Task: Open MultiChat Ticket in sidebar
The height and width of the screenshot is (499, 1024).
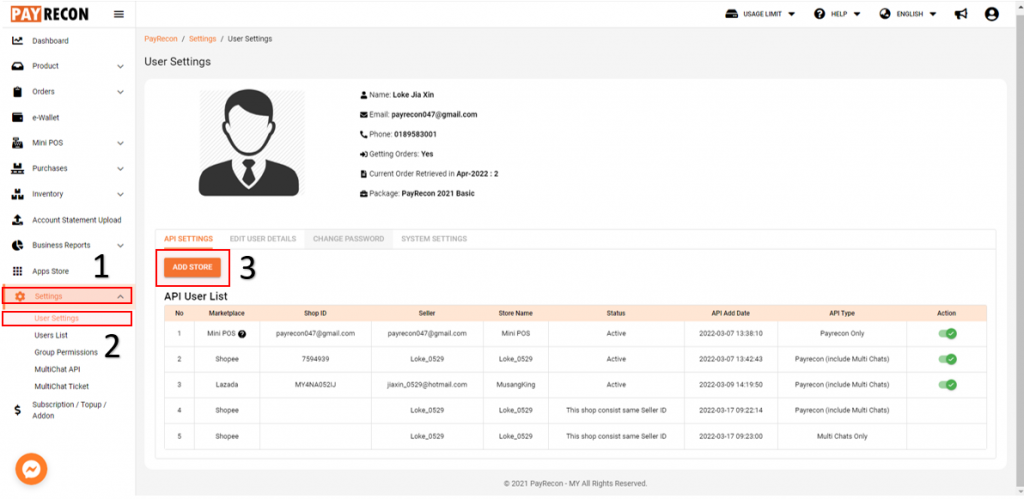Action: tap(61, 386)
